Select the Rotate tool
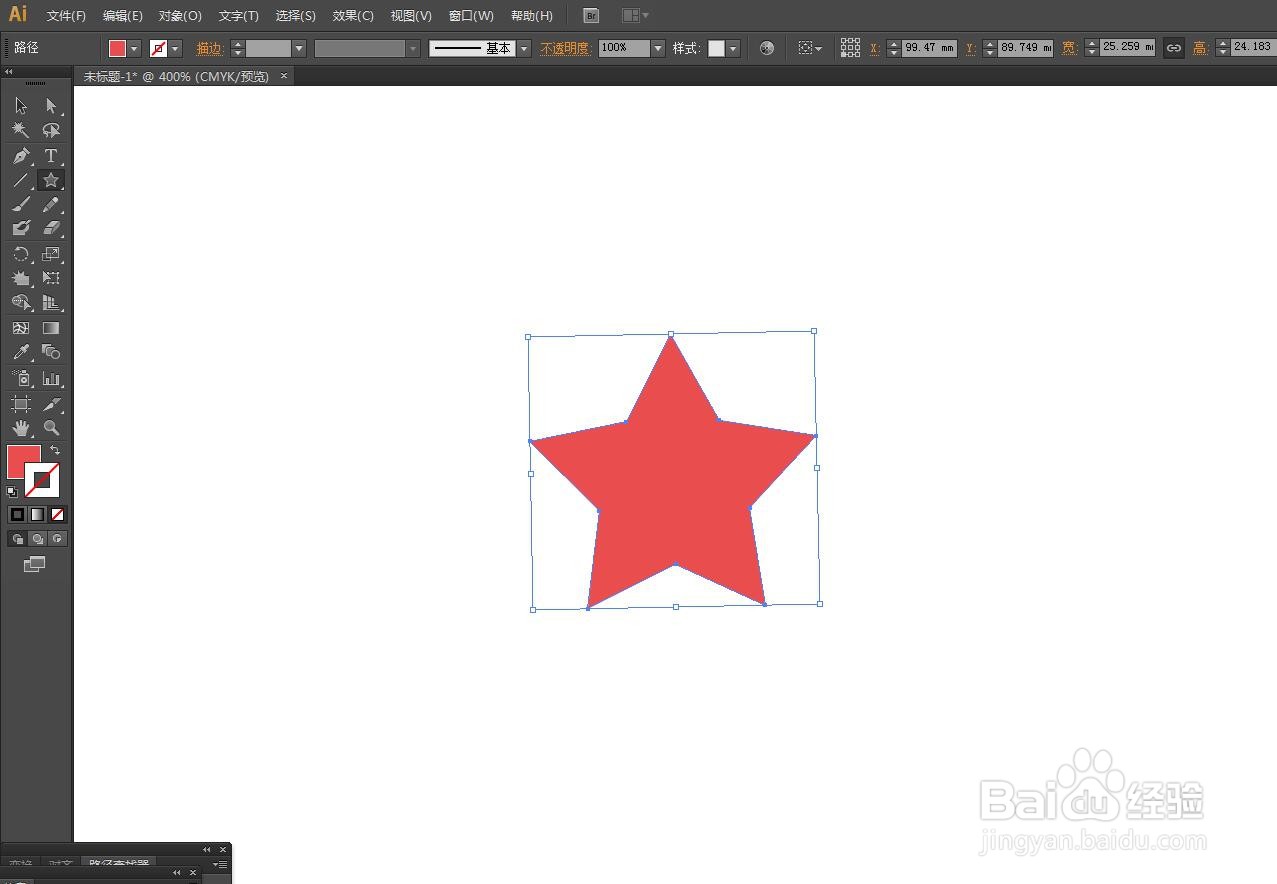Screen dimensions: 1277x884 [21, 254]
